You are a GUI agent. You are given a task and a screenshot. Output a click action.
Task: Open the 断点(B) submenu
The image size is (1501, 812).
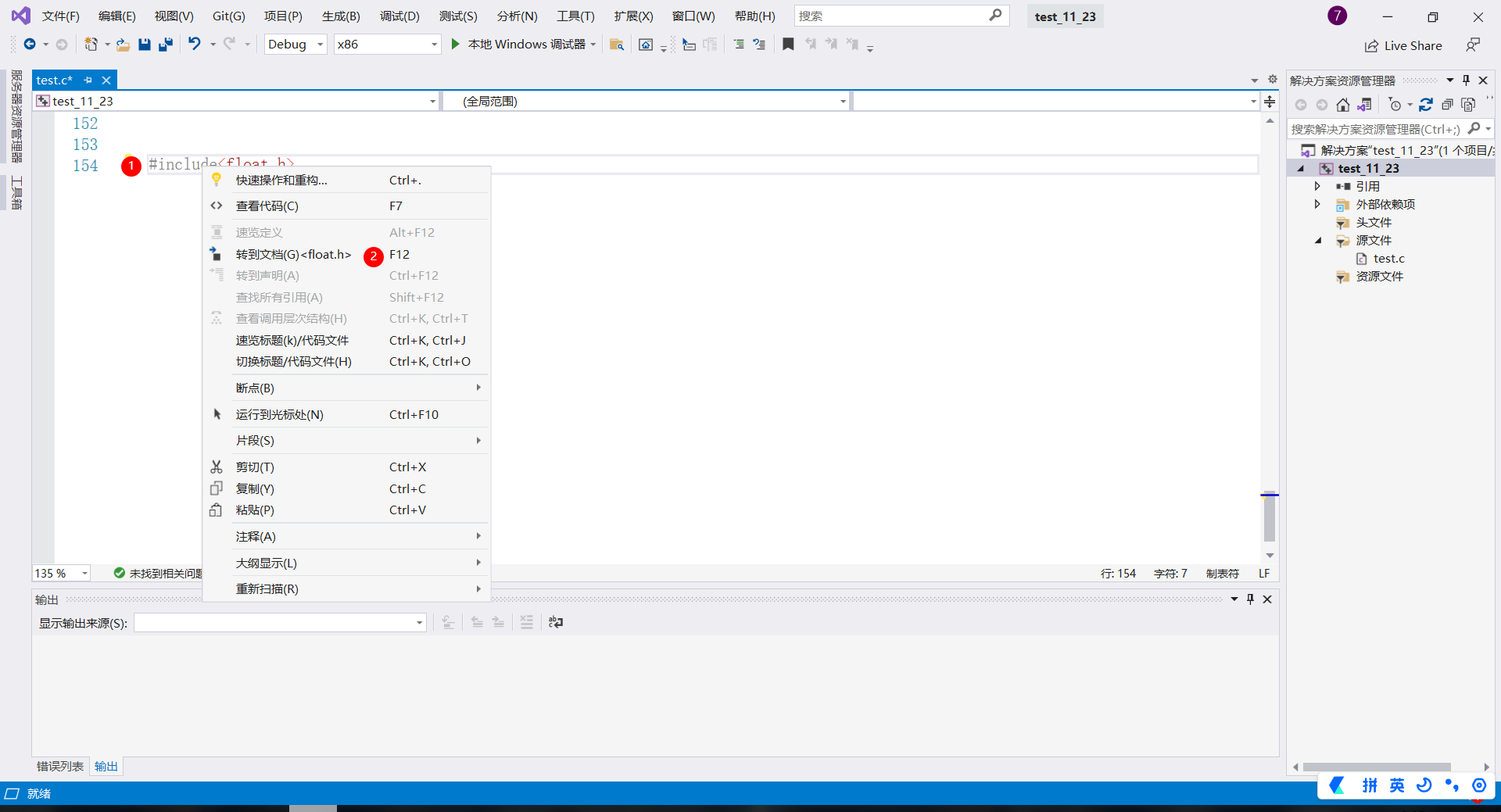tap(346, 388)
